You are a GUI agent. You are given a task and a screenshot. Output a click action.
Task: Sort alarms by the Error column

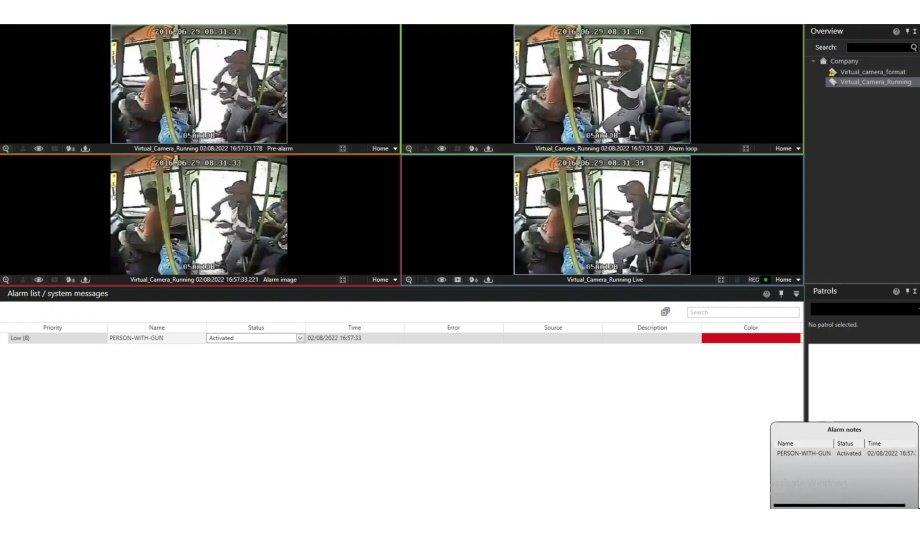coord(454,328)
